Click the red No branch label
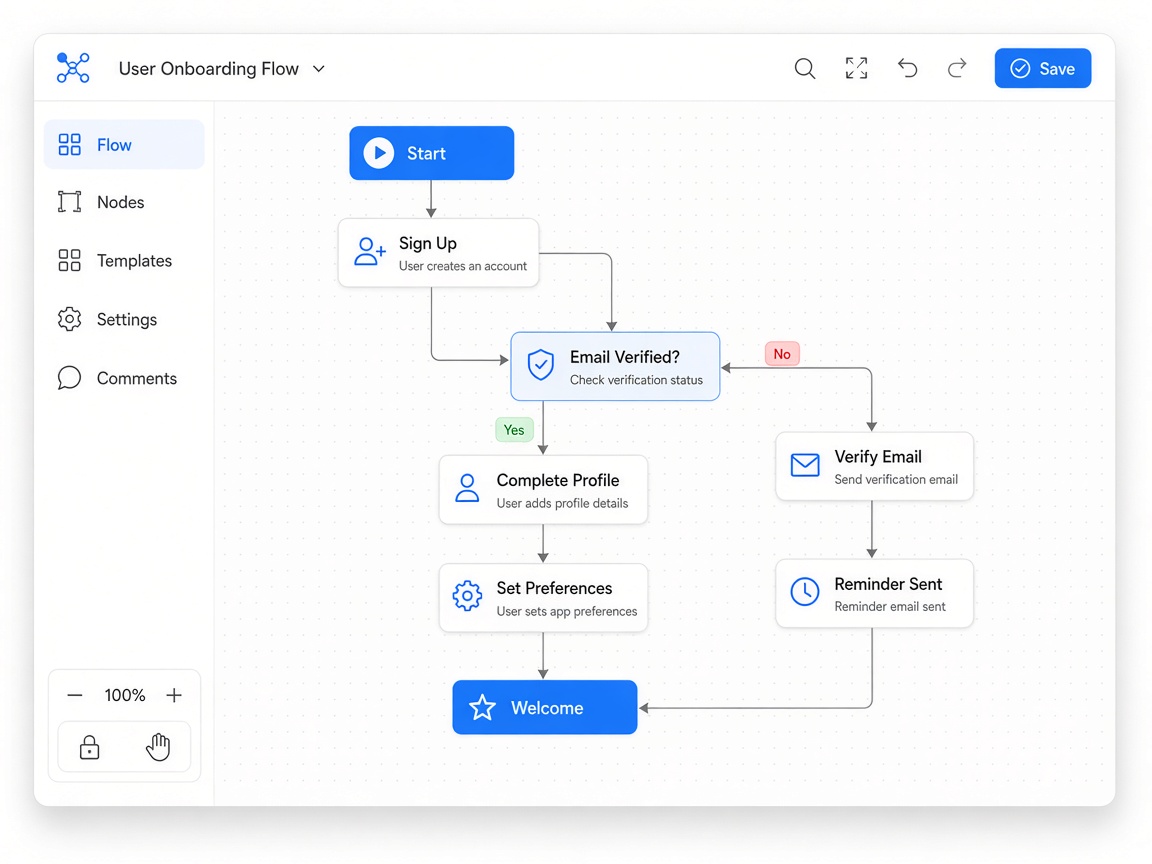The height and width of the screenshot is (864, 1152). coord(782,354)
